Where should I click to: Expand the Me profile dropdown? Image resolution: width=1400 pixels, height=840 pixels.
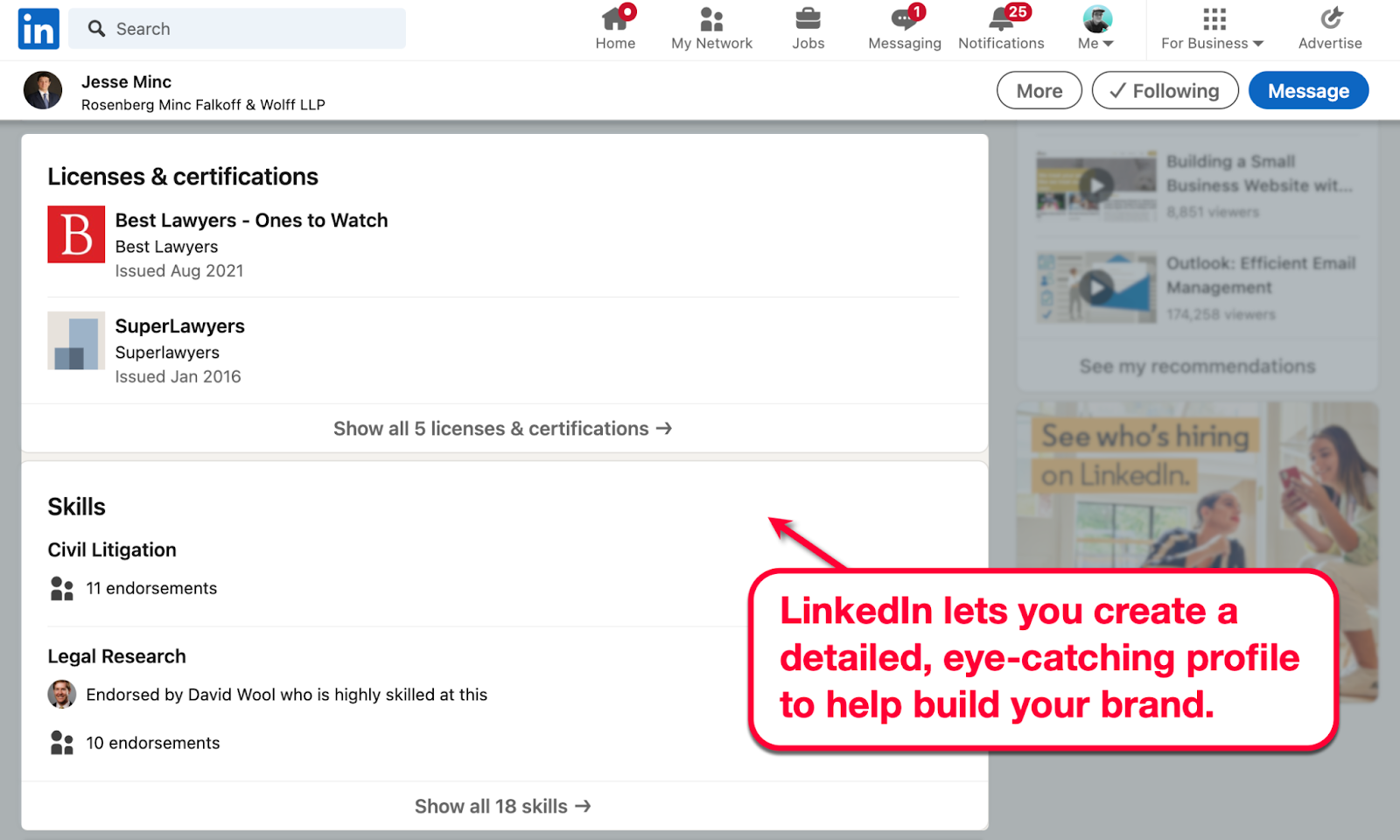[1096, 29]
